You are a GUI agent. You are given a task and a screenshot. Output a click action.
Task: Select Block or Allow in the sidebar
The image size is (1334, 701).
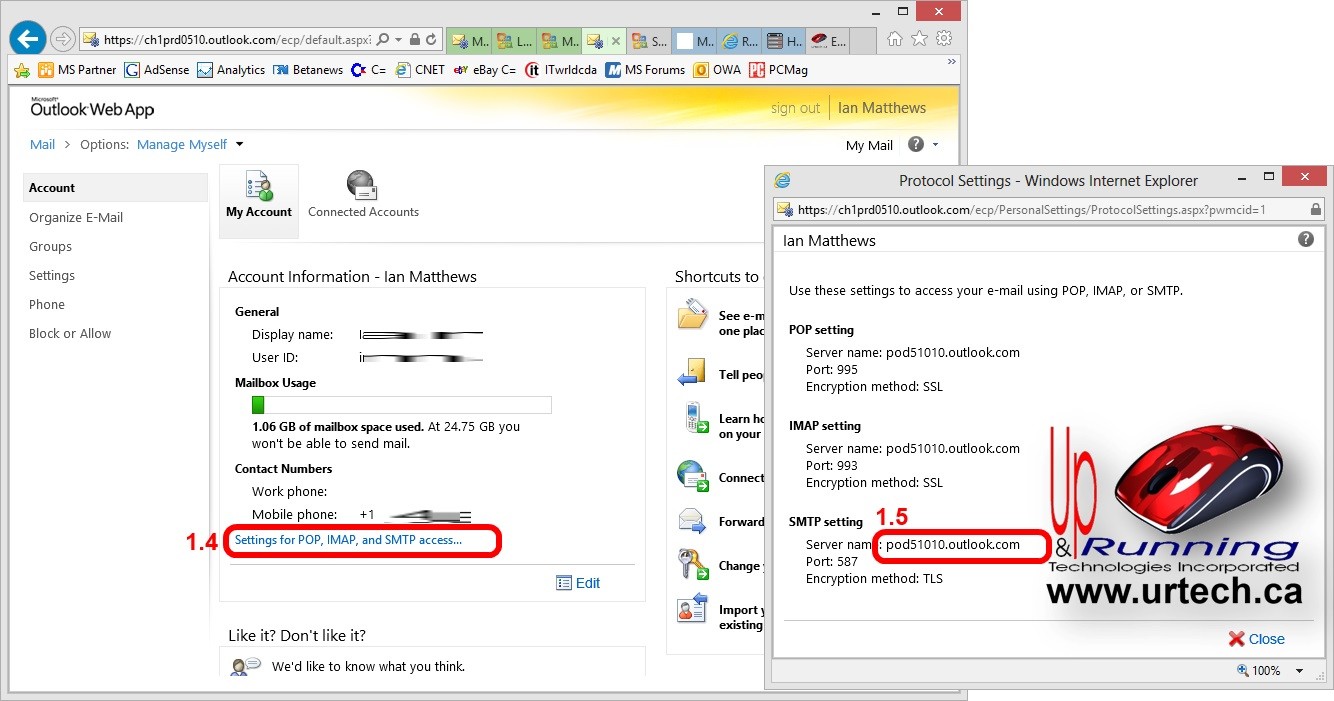point(70,333)
